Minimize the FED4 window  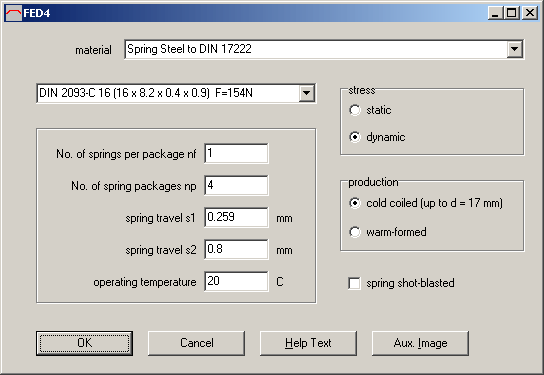tap(495, 13)
